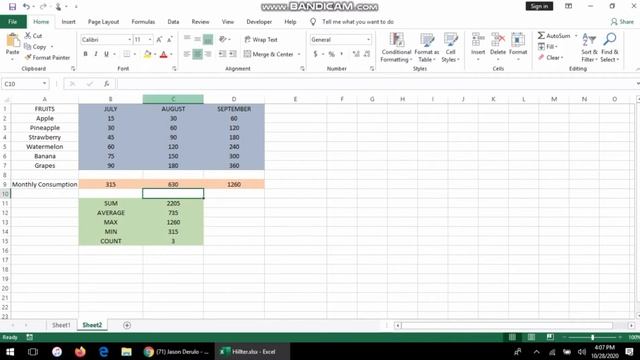Increase decimal places
This screenshot has height=360, width=640.
pos(356,54)
